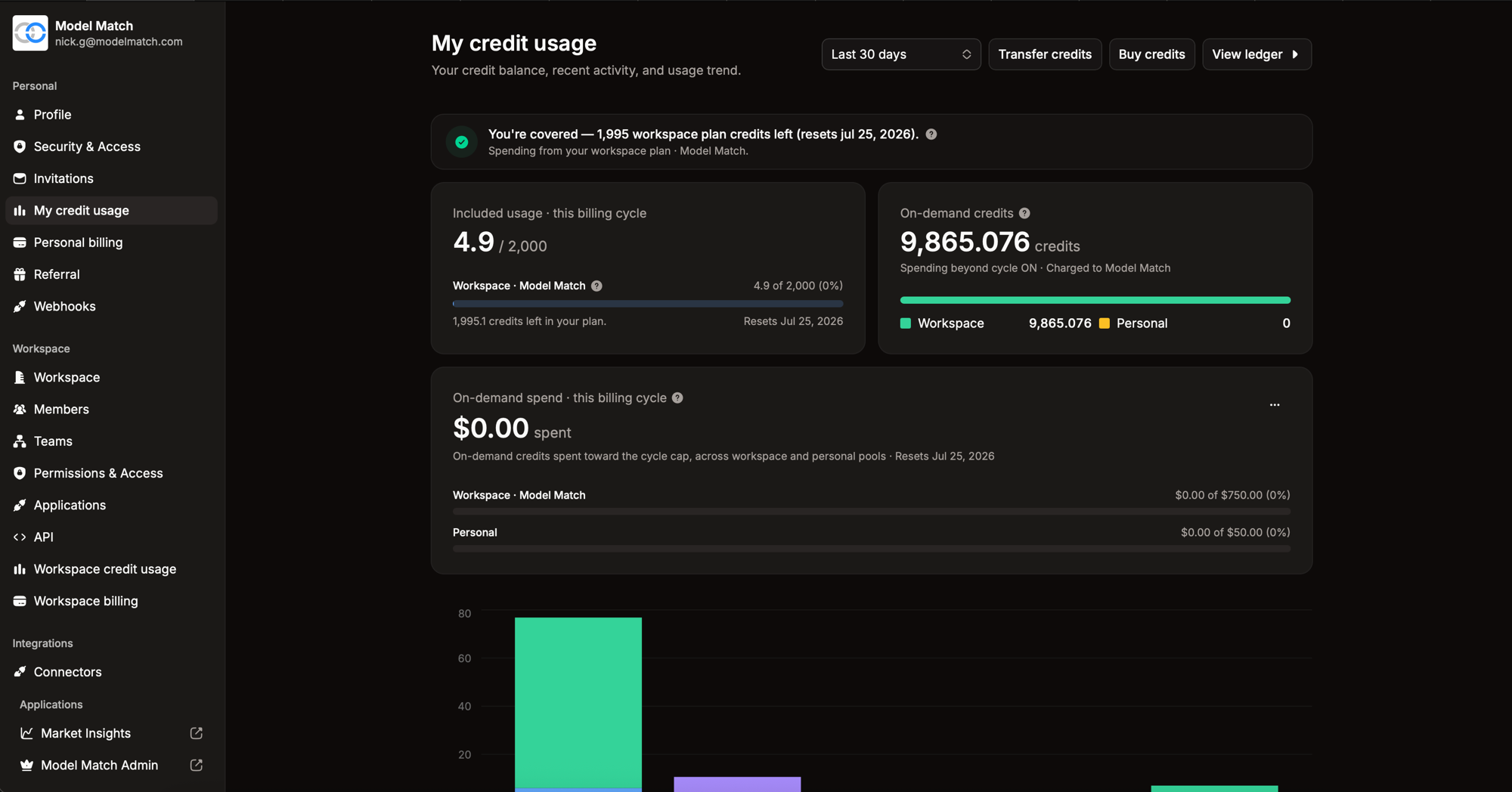Click the Workspace building icon
1512x792 pixels.
20,377
